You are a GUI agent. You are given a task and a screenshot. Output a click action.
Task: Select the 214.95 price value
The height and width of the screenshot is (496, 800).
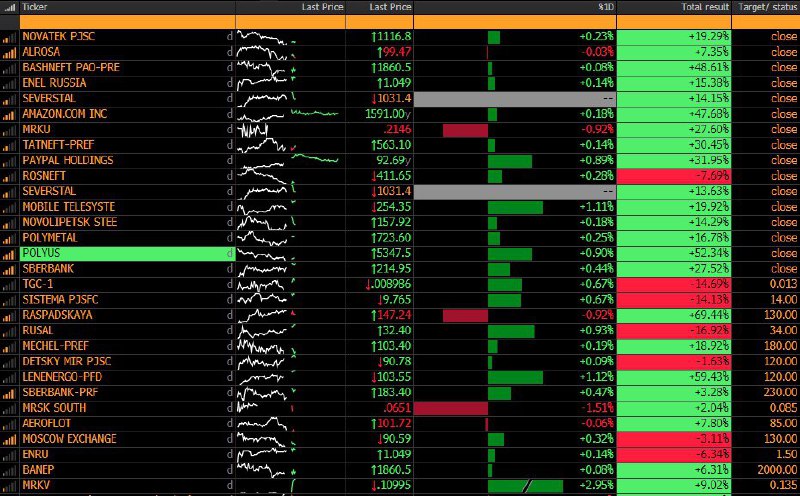point(391,269)
